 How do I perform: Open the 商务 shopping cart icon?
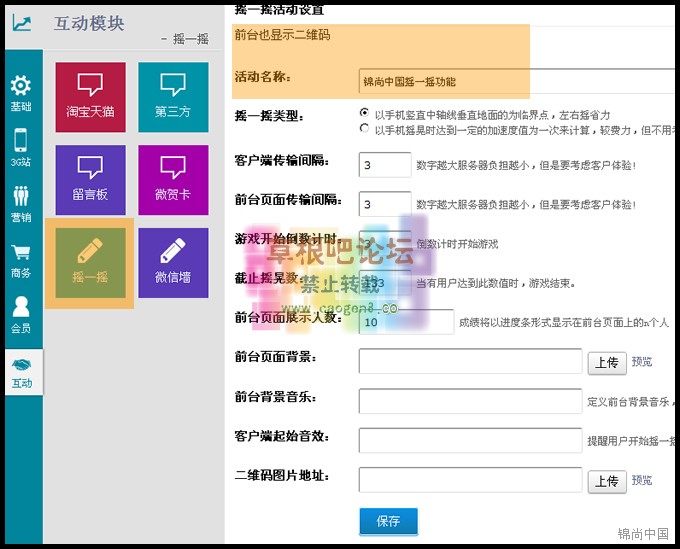21,252
